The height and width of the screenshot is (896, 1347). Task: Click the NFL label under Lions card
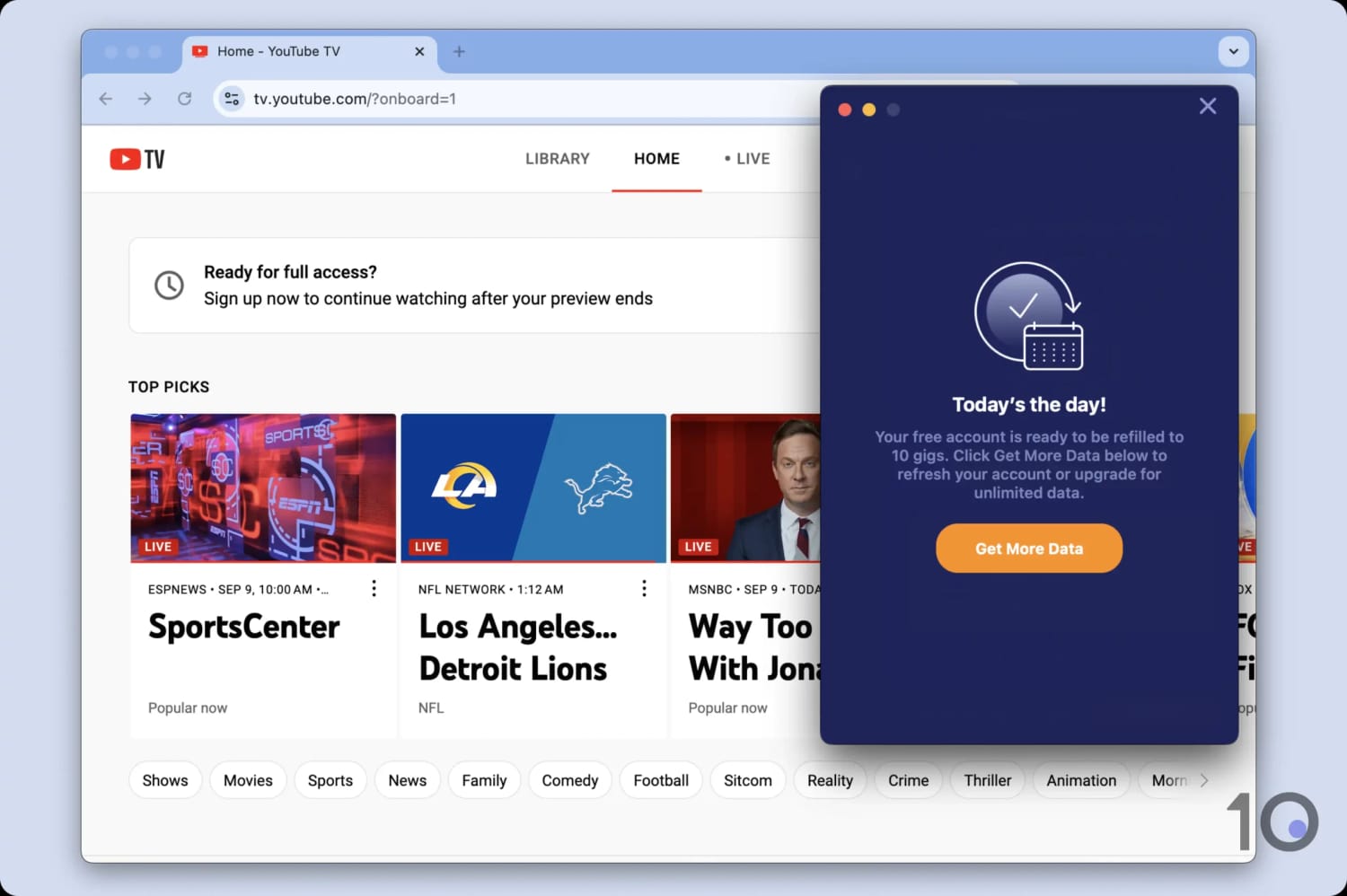[x=431, y=707]
